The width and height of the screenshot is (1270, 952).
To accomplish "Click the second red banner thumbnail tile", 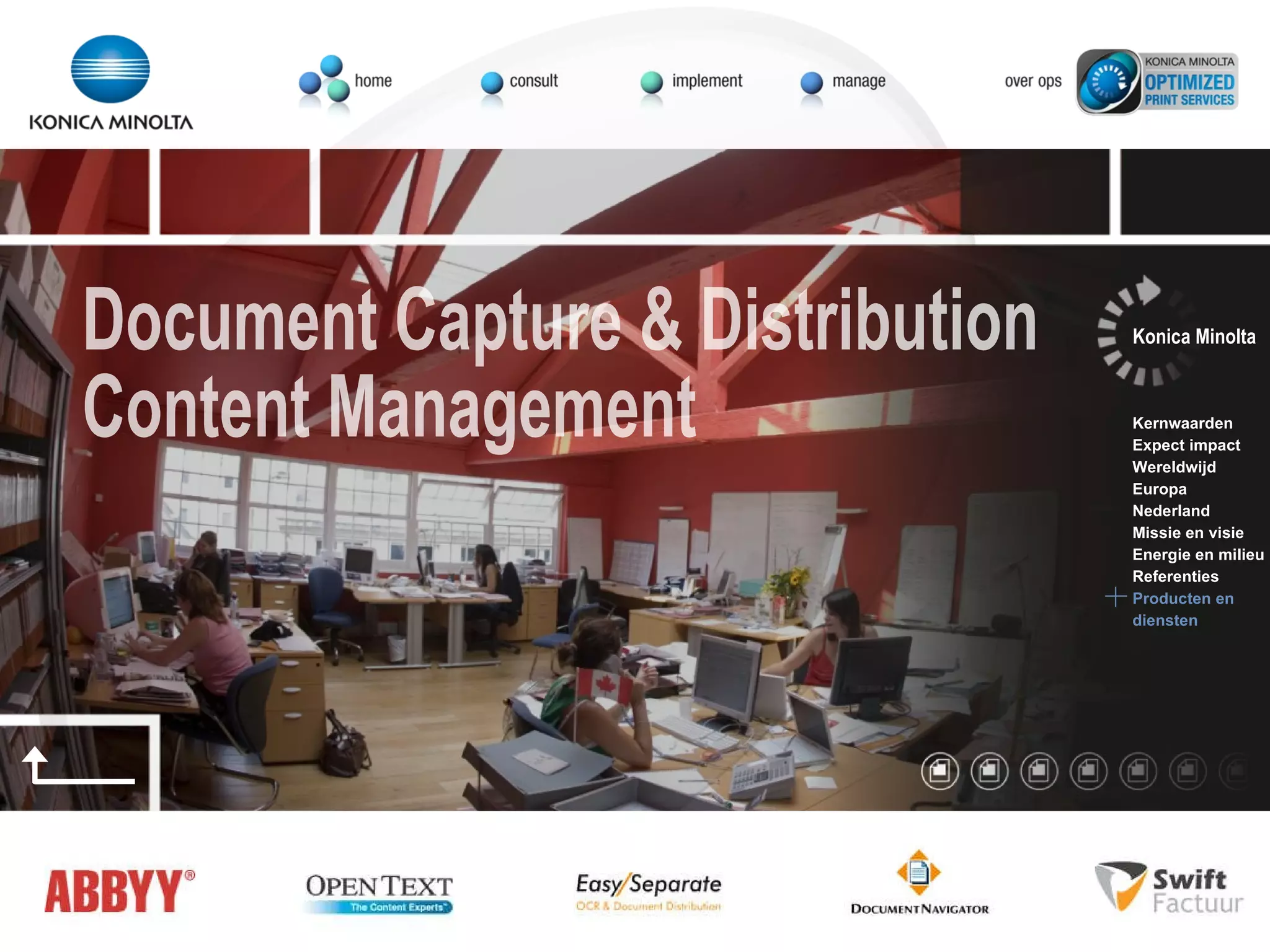I will point(234,192).
